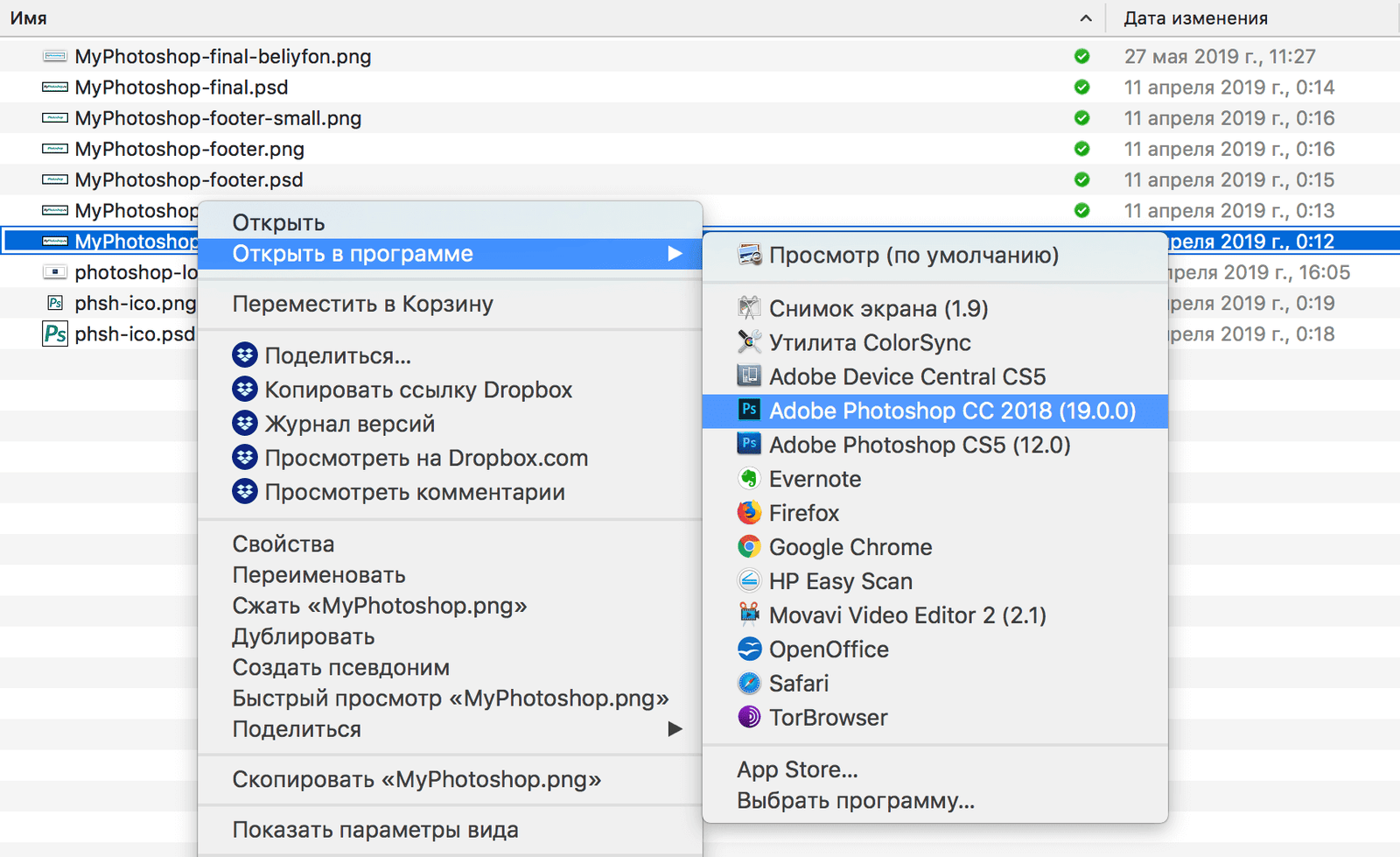This screenshot has height=857, width=1400.
Task: Click the Evernote elephant icon
Action: [749, 479]
